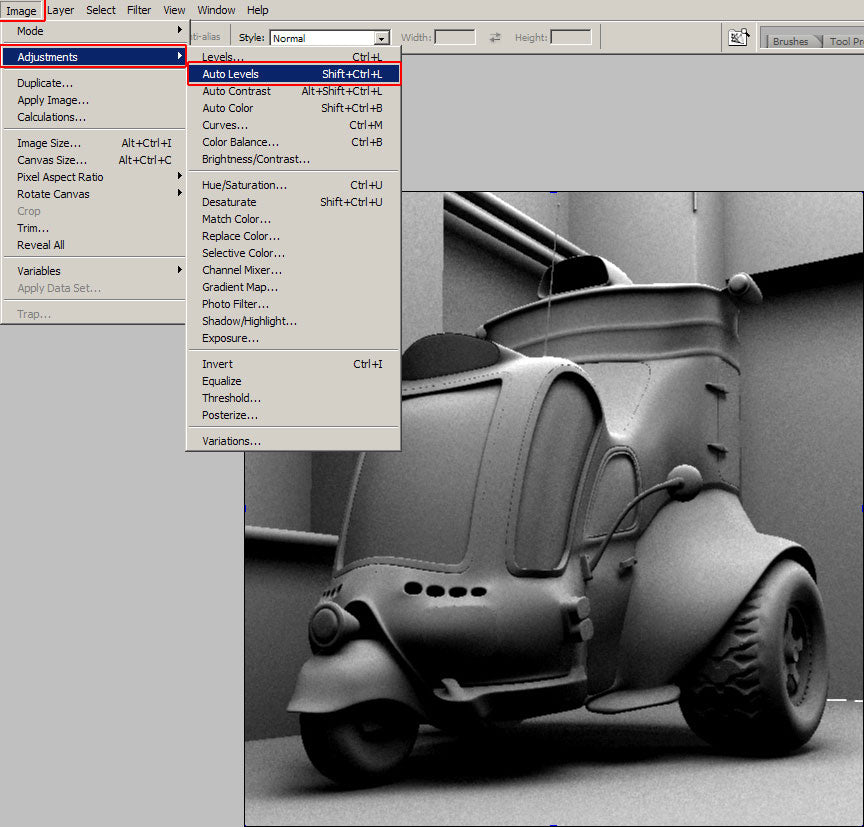Click the swap width and height arrows icon

496,36
